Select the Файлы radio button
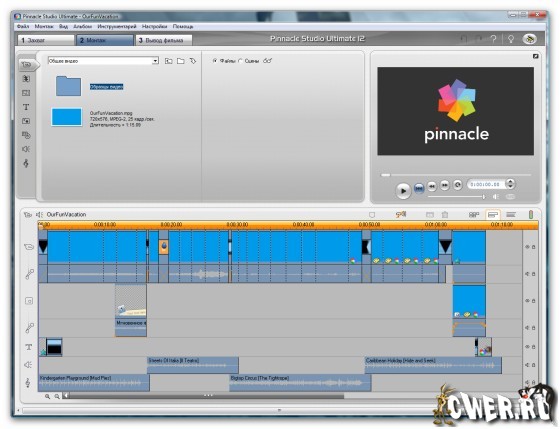Viewport: 560px width, 429px height. click(215, 61)
